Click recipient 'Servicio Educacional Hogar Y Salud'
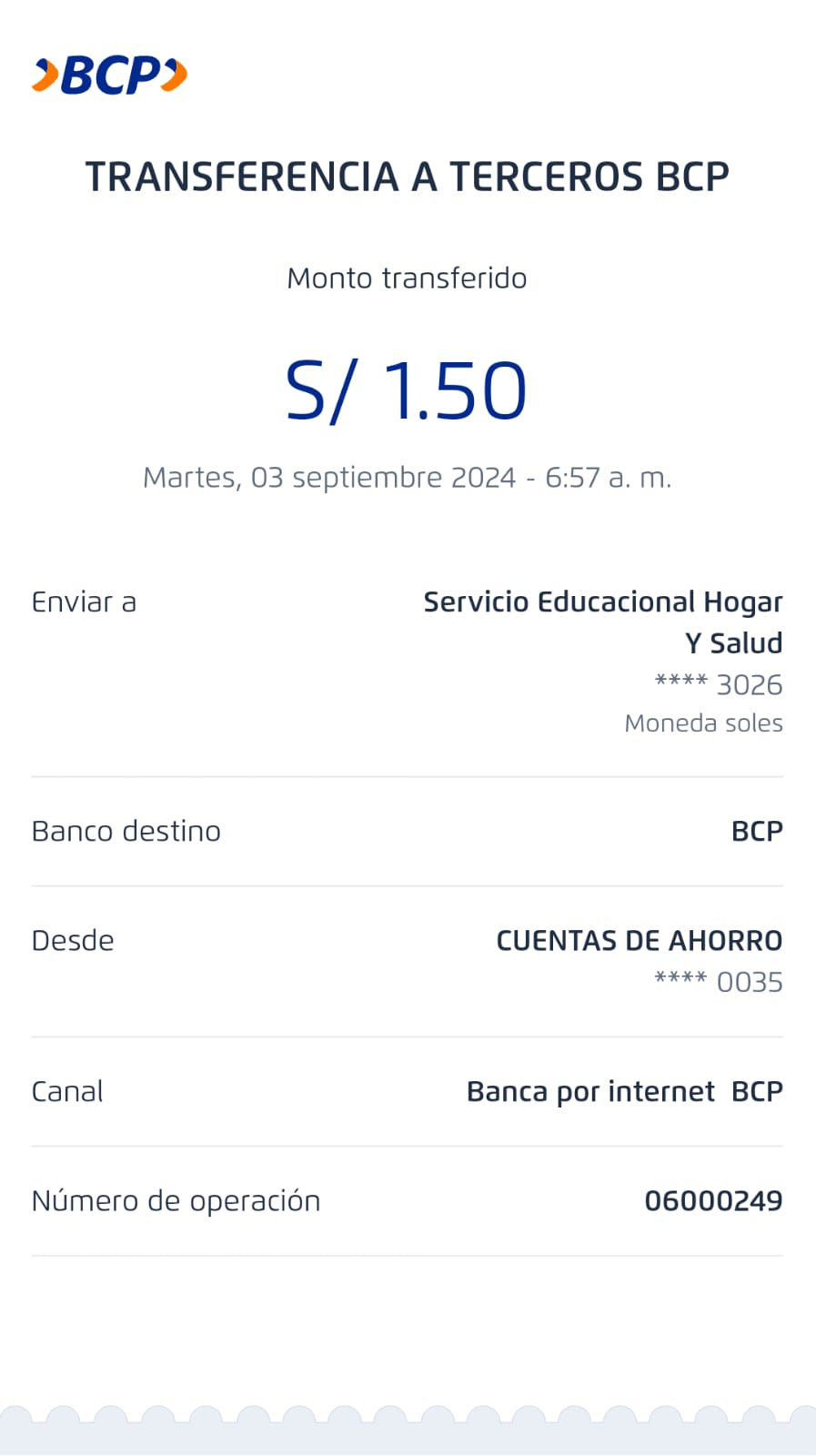Screen dimensions: 816x1456 coord(602,622)
